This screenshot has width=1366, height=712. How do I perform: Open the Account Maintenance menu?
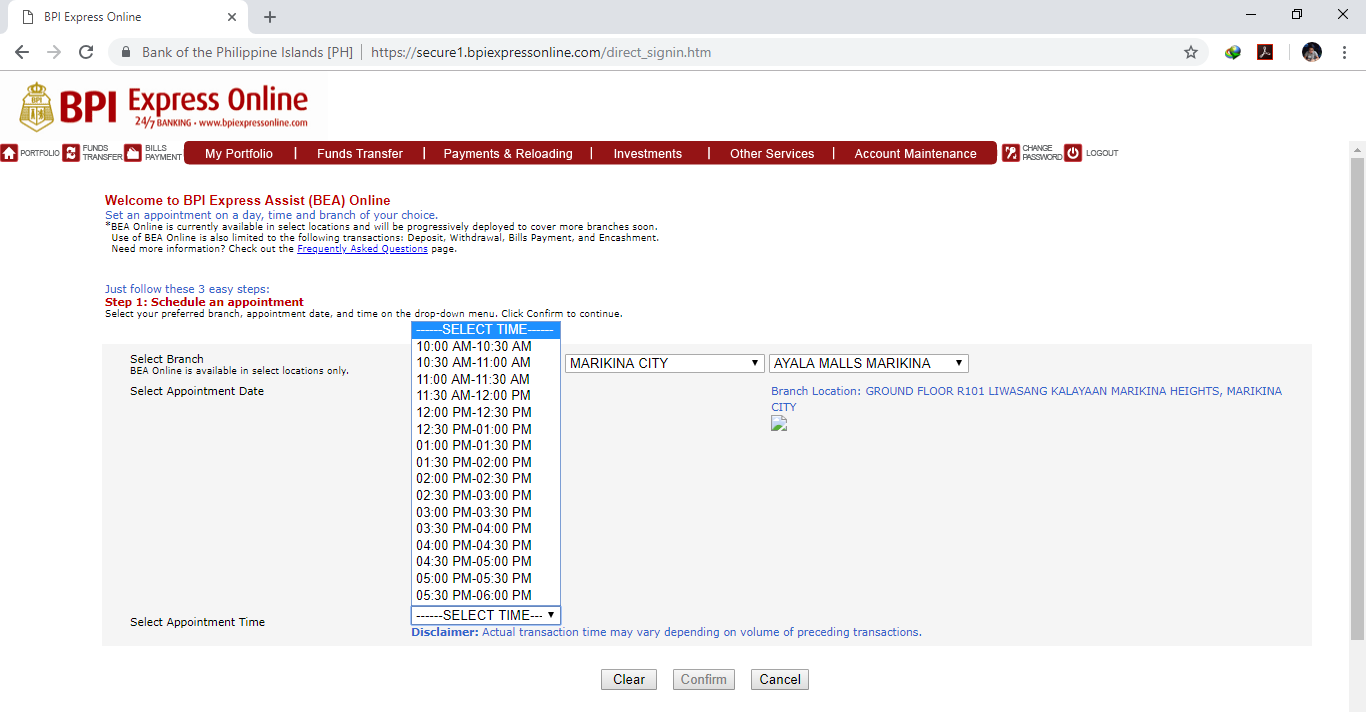coord(915,153)
